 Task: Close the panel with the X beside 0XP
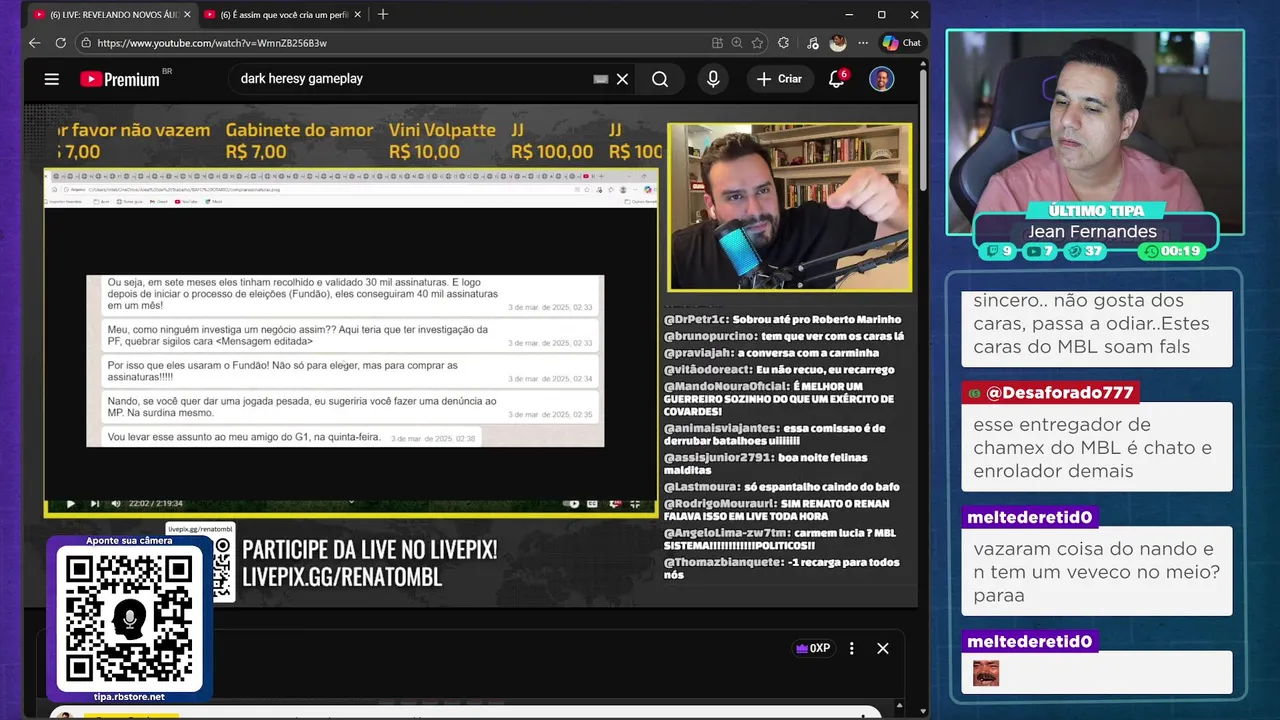click(x=883, y=648)
